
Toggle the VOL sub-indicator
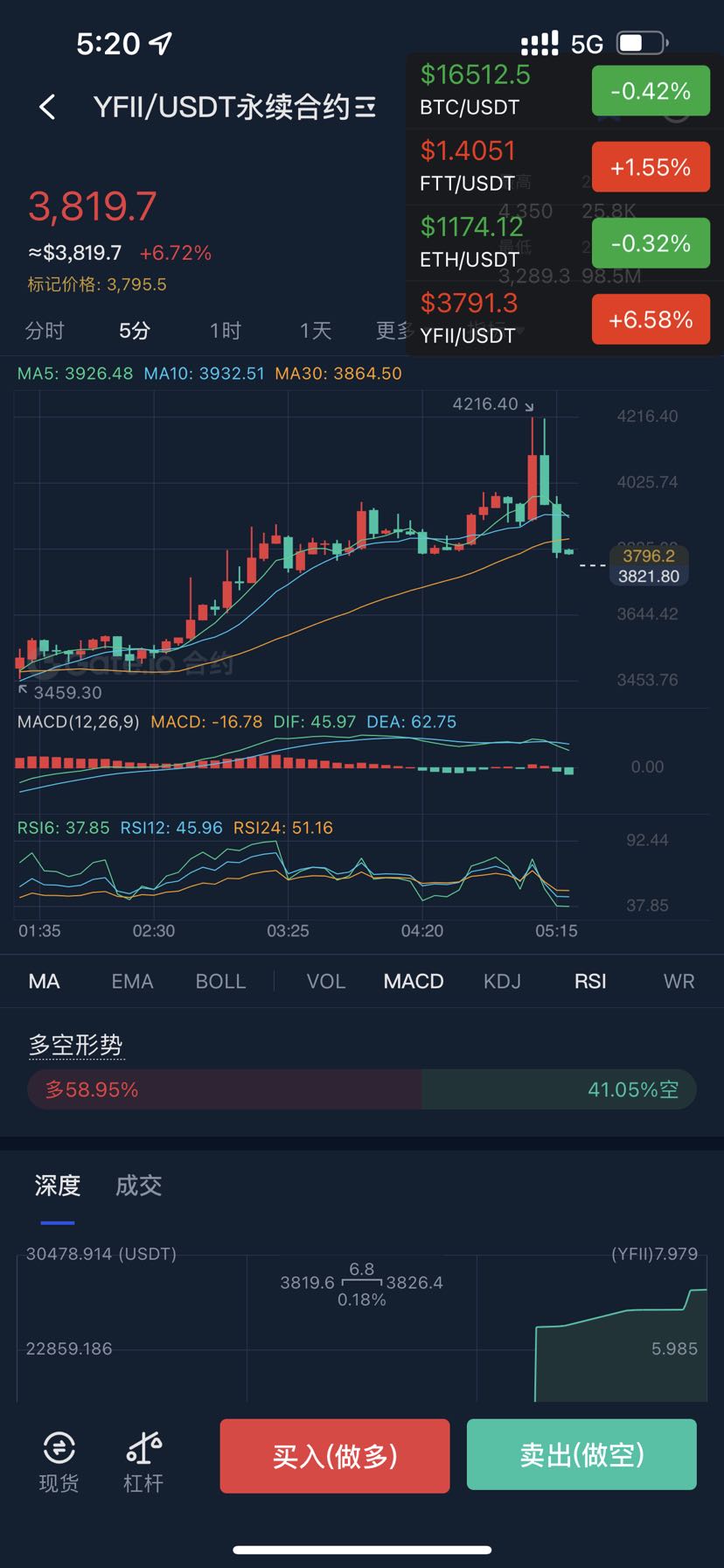[326, 981]
